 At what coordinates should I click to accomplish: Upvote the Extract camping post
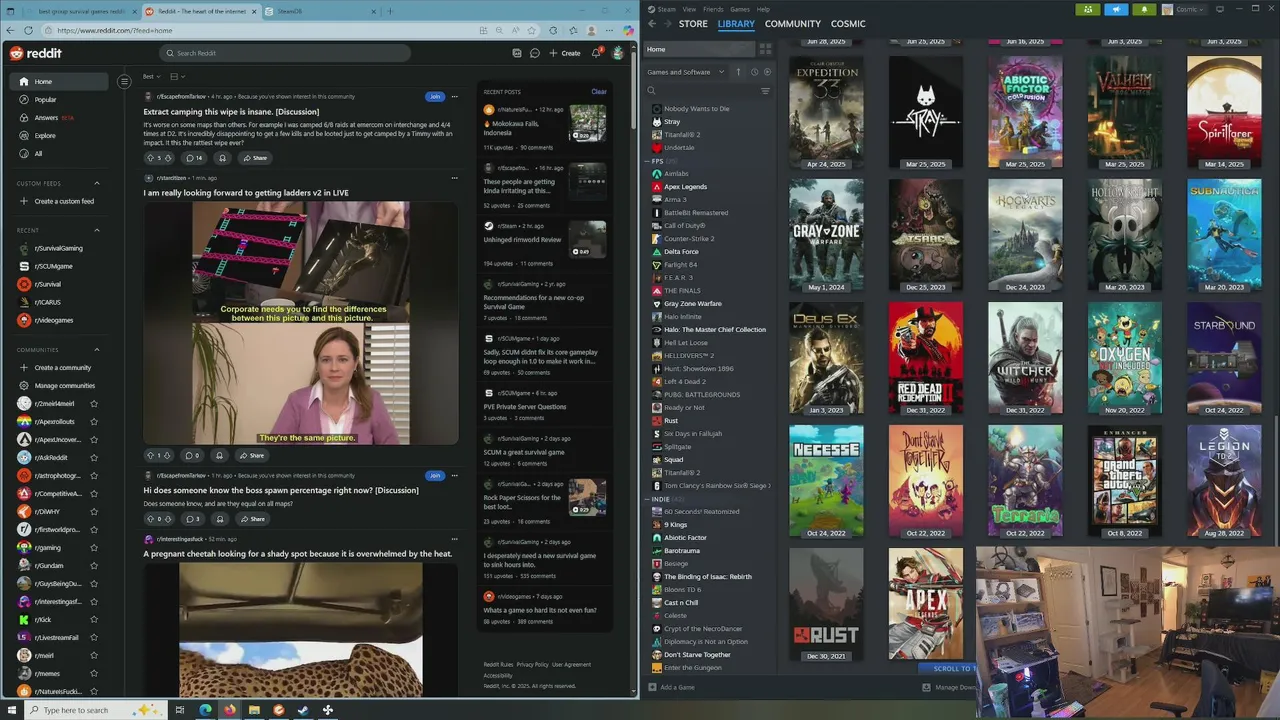click(x=149, y=158)
